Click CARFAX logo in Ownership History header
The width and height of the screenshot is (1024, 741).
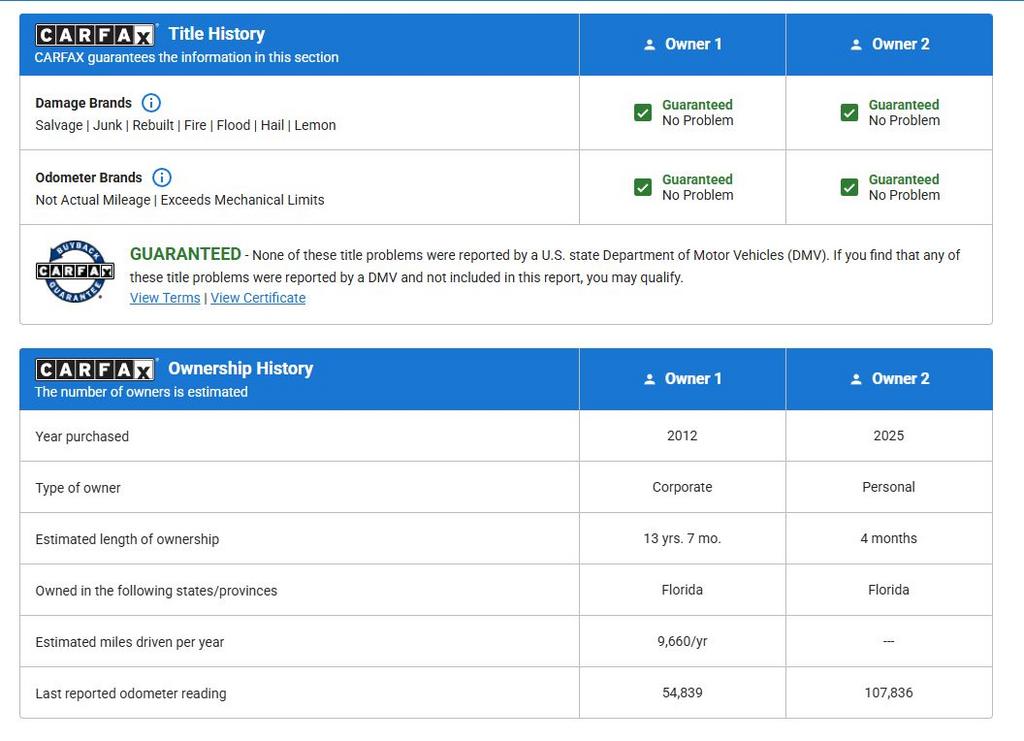coord(95,370)
